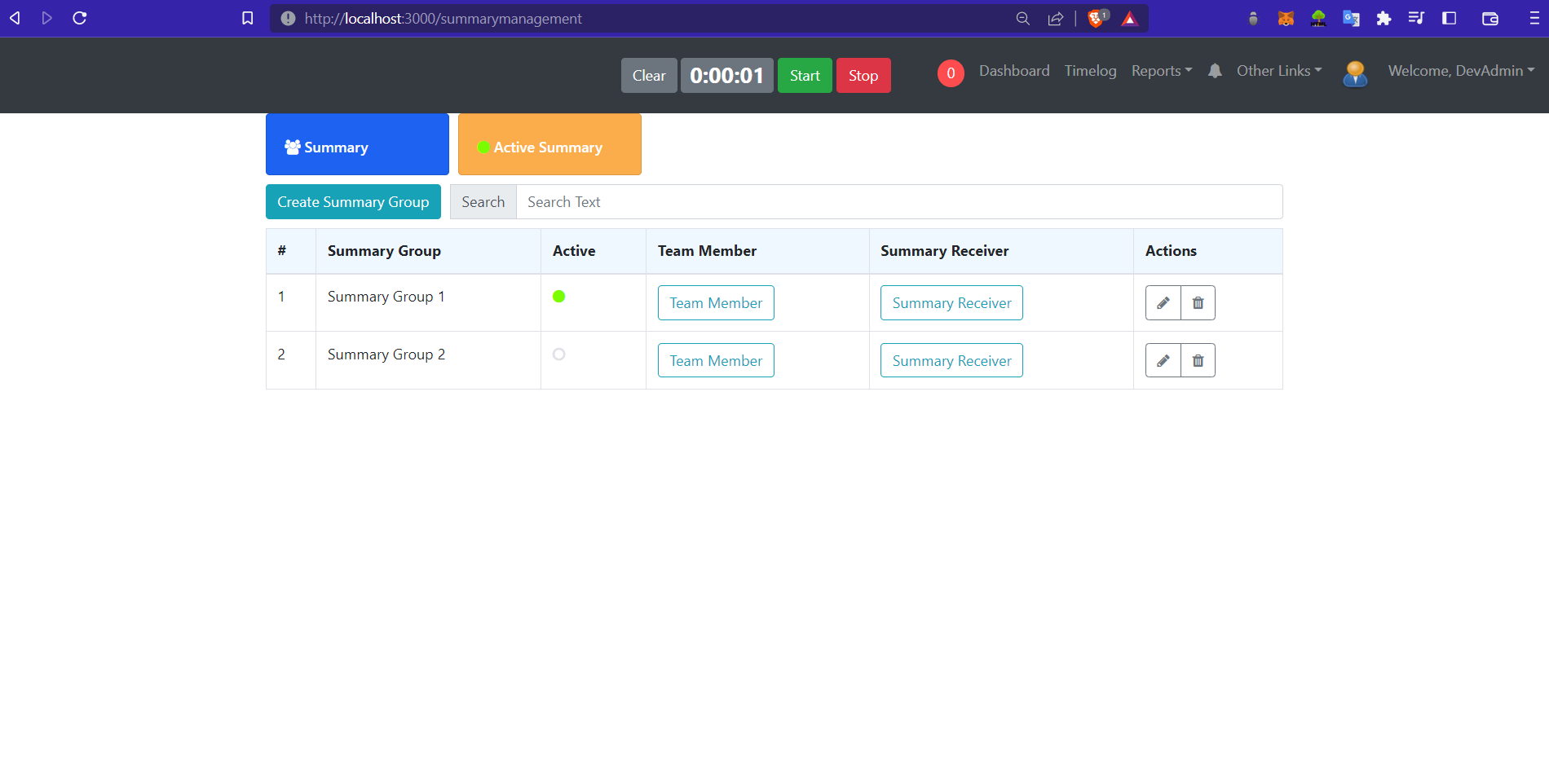Screen dimensions: 1549x784
Task: Stop the timer with the red Stop button
Action: click(863, 76)
